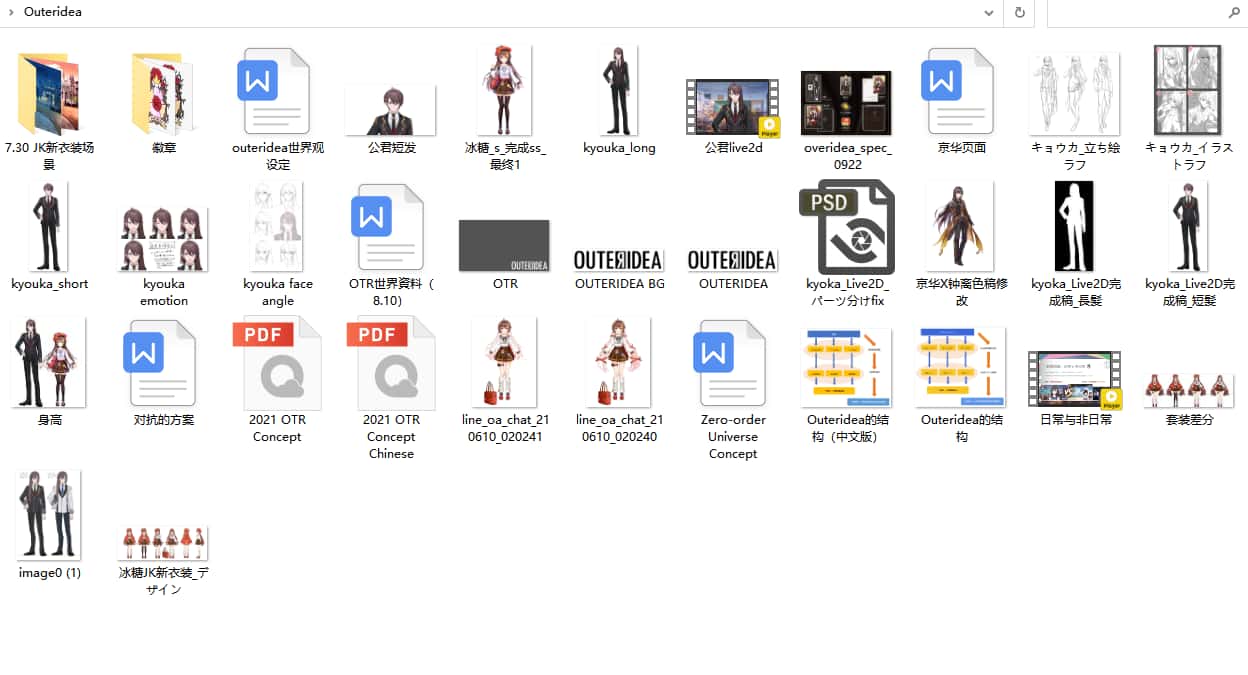Click the refresh button in address bar
The image size is (1248, 675).
[1020, 13]
